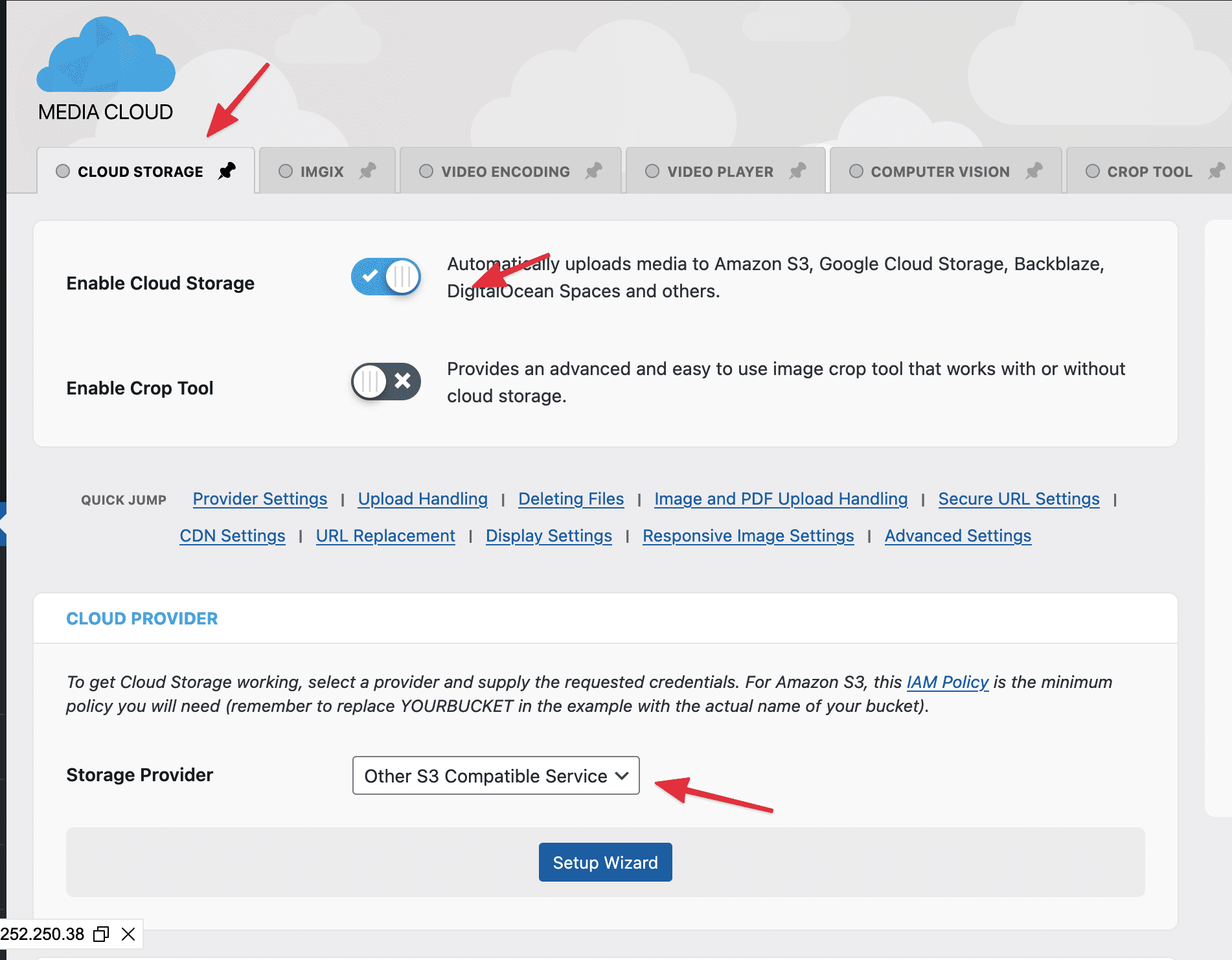Pin the Computer Vision tab
The height and width of the screenshot is (960, 1232).
pos(1034,171)
